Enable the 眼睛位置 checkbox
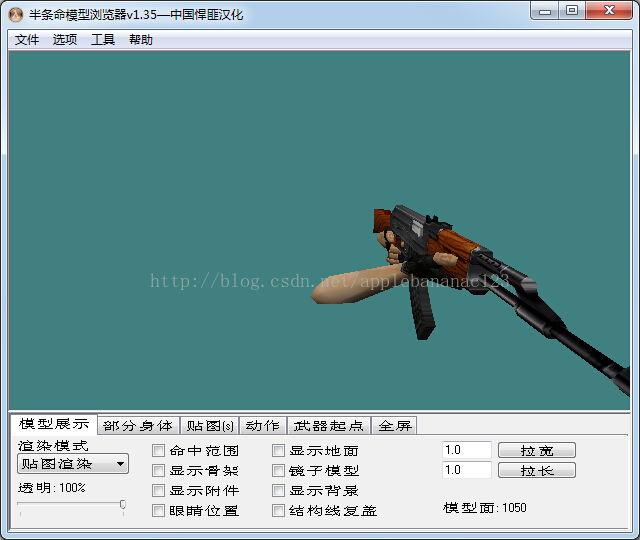Screen dimensions: 640x540 click(158, 511)
